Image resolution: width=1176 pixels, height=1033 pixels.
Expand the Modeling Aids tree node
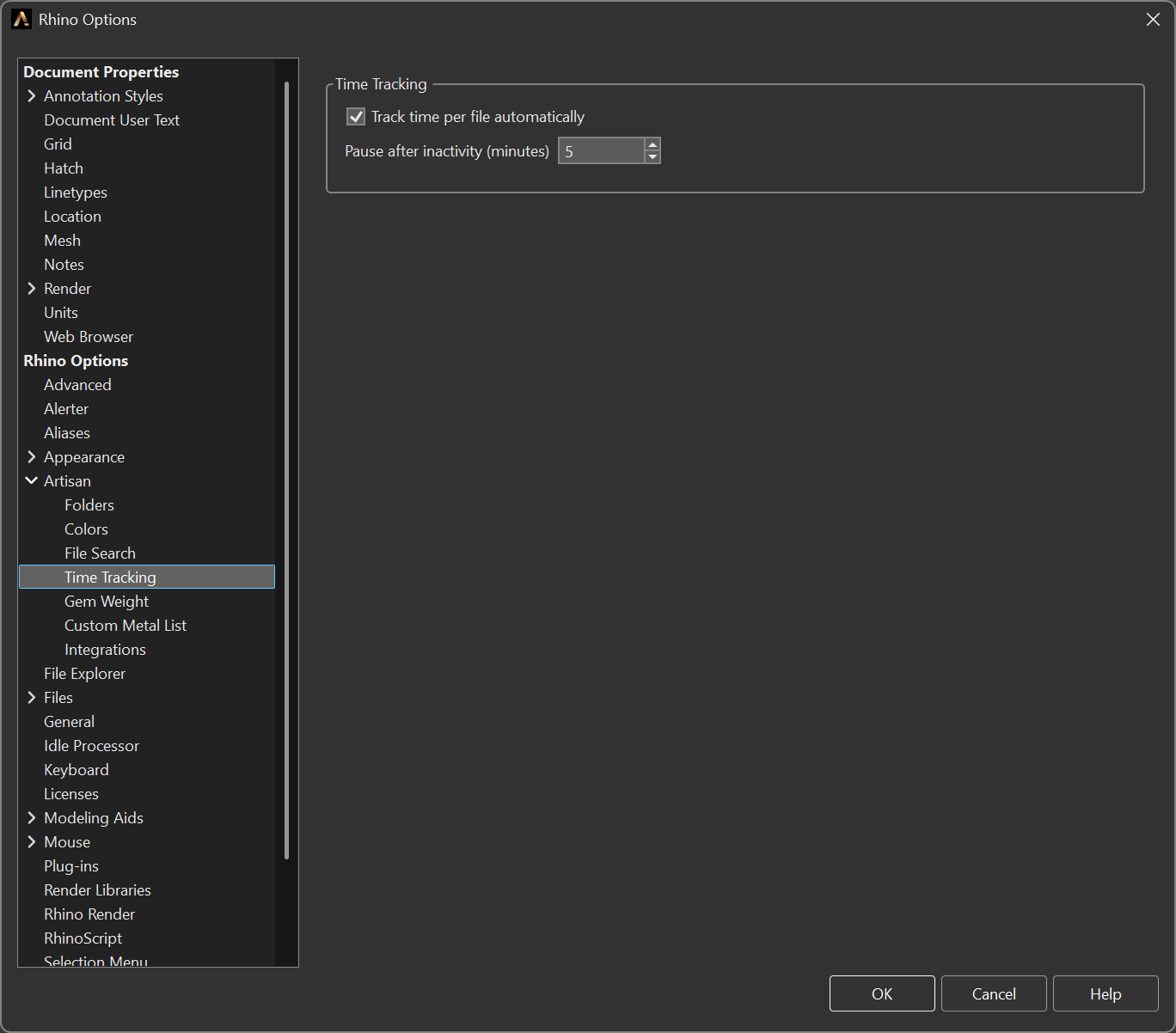tap(32, 818)
